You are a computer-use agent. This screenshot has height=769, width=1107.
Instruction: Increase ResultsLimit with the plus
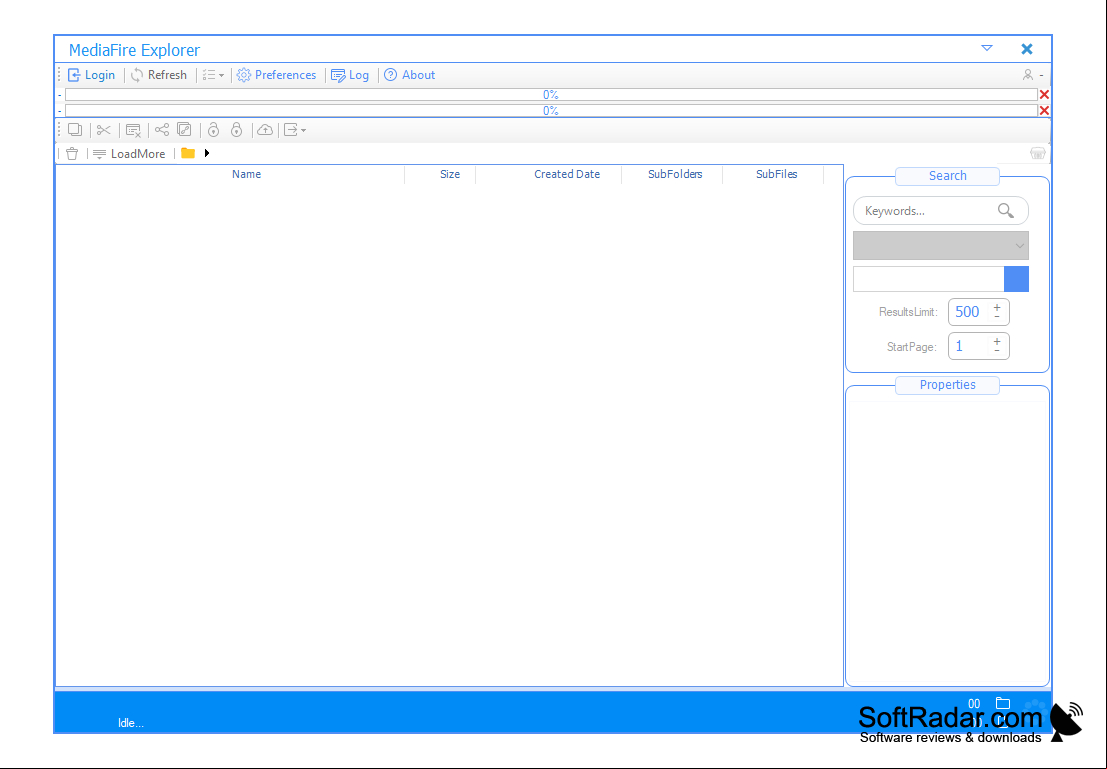coord(997,307)
